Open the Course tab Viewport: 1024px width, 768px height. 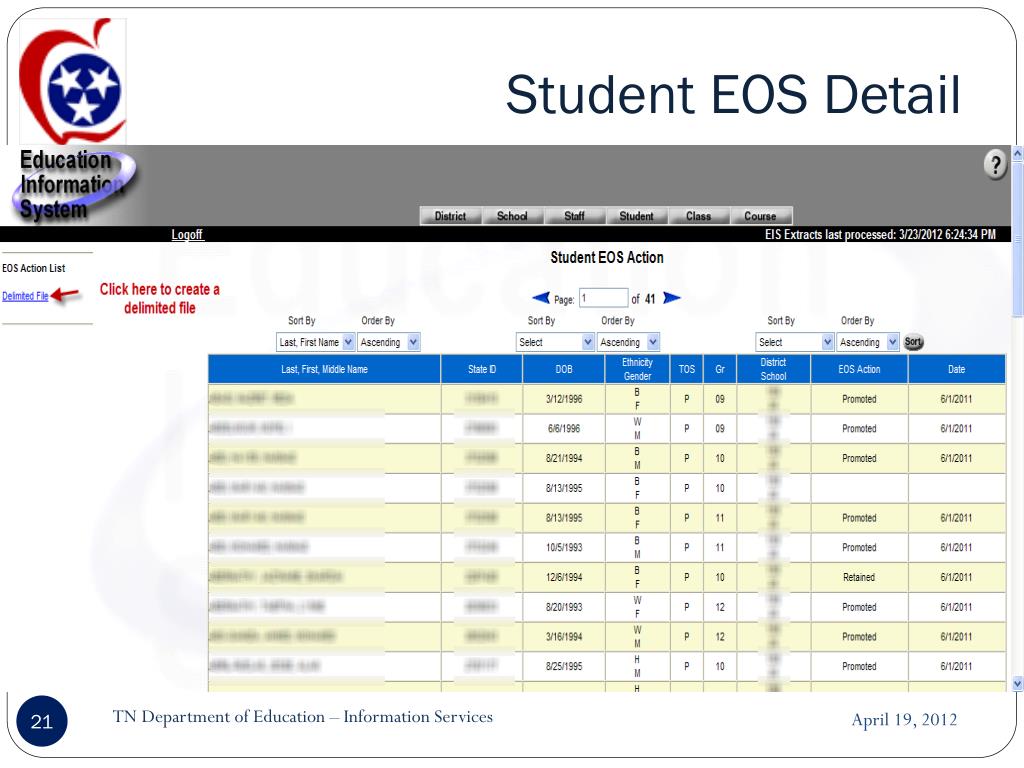[x=760, y=216]
